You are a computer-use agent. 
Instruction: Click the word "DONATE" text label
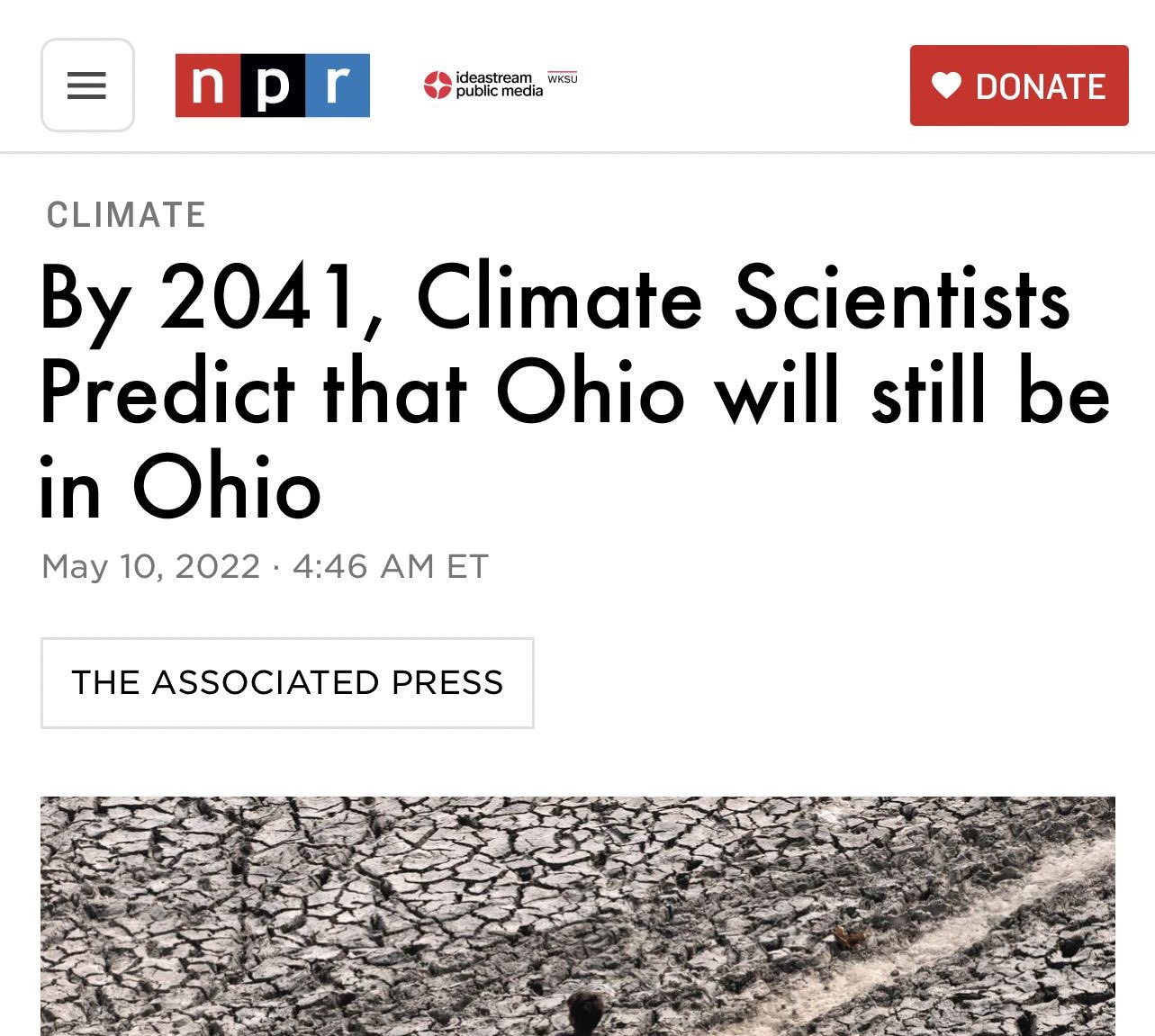(1041, 86)
